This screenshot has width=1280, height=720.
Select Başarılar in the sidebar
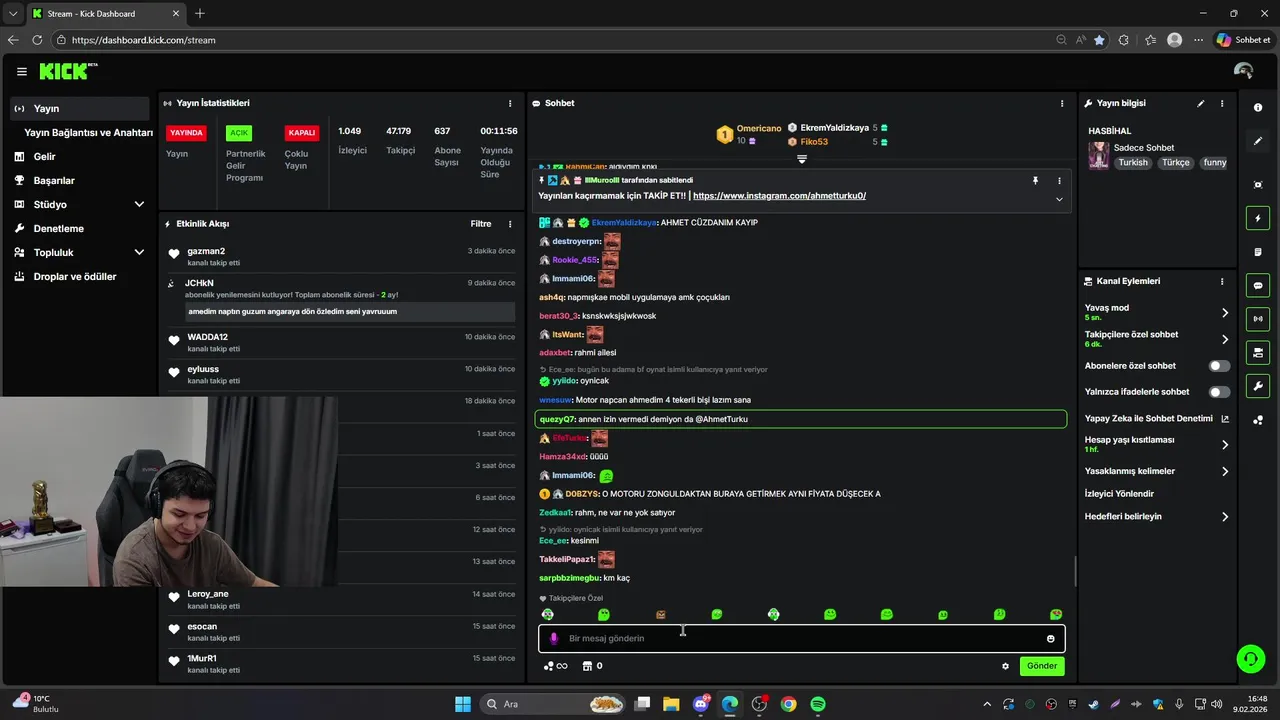pos(80,180)
